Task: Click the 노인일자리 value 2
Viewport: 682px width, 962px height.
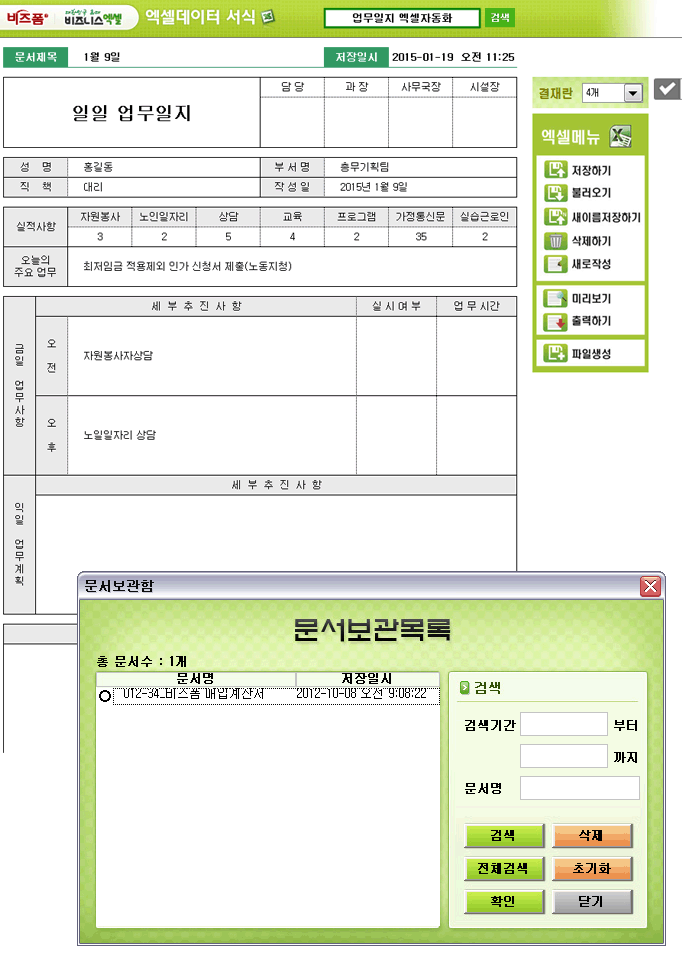Action: (x=164, y=236)
